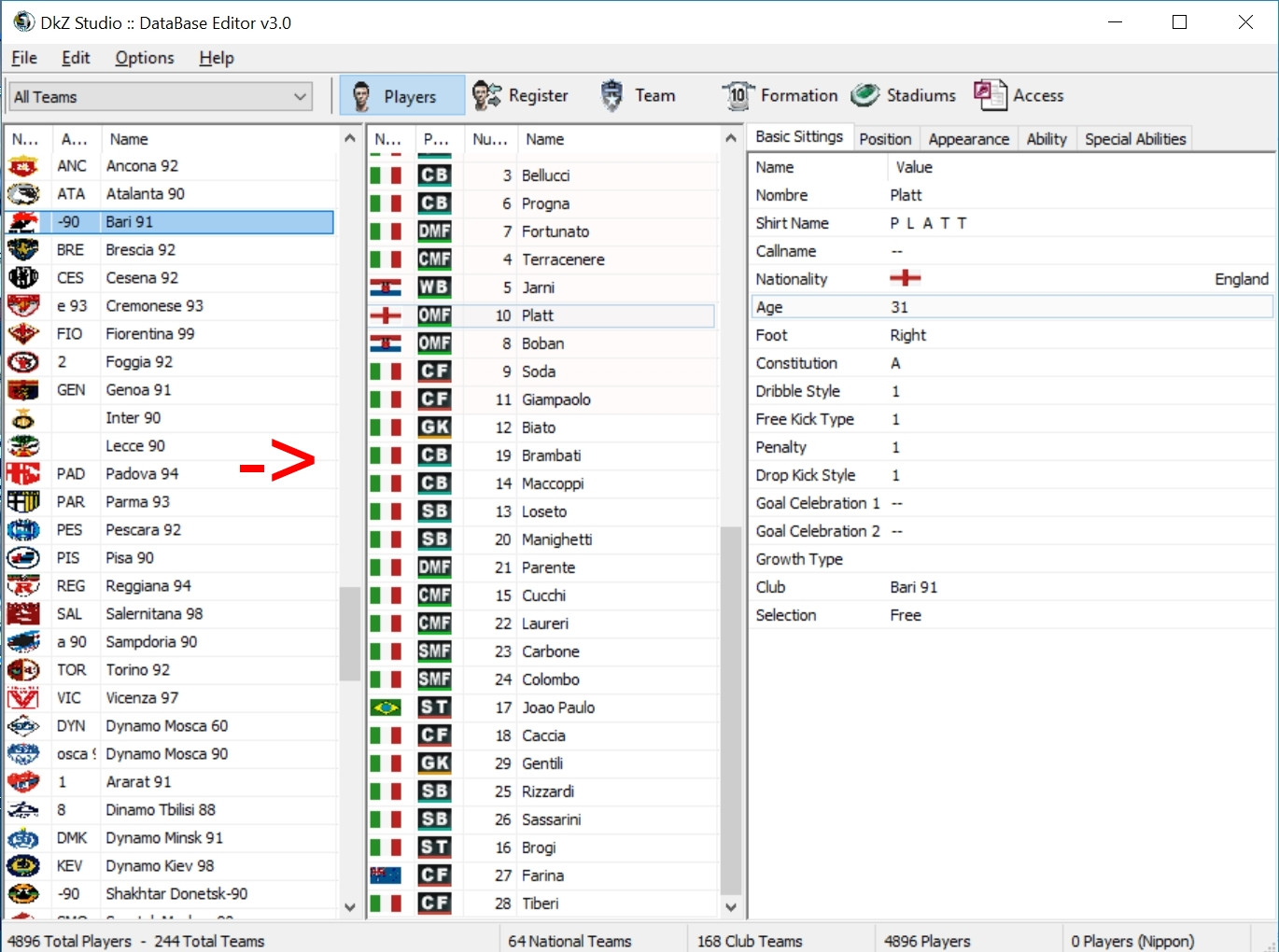Click the GK position badge for Biato
The width and height of the screenshot is (1279, 952).
coord(434,427)
